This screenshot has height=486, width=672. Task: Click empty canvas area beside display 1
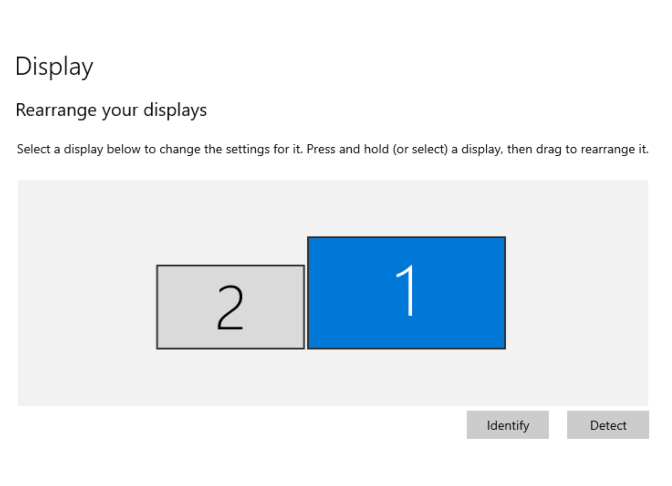click(x=576, y=293)
